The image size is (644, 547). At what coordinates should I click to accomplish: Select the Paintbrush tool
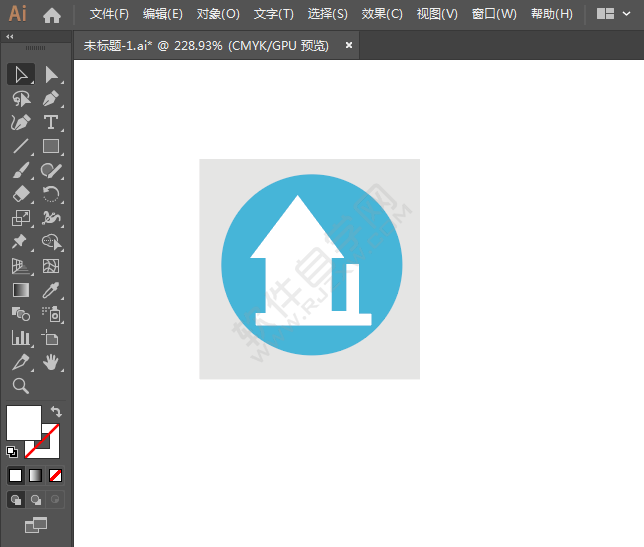(x=21, y=170)
